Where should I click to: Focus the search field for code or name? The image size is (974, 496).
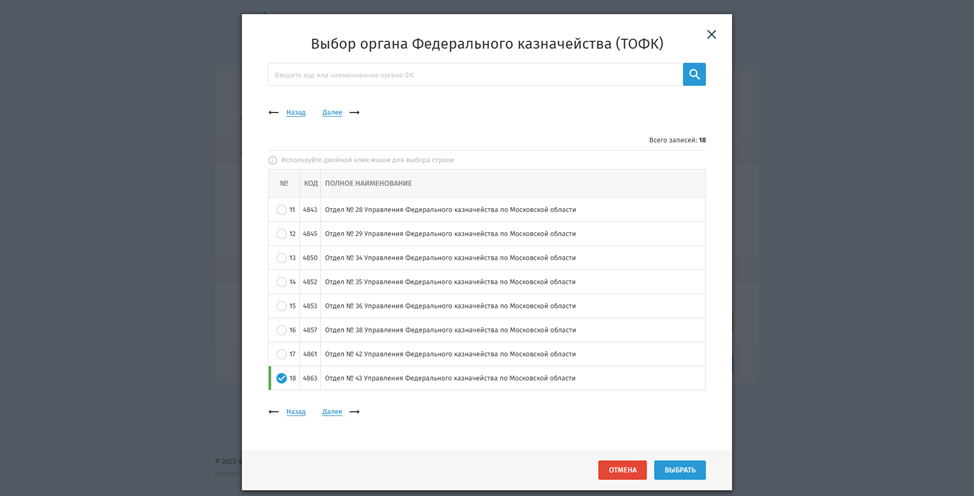pos(475,75)
